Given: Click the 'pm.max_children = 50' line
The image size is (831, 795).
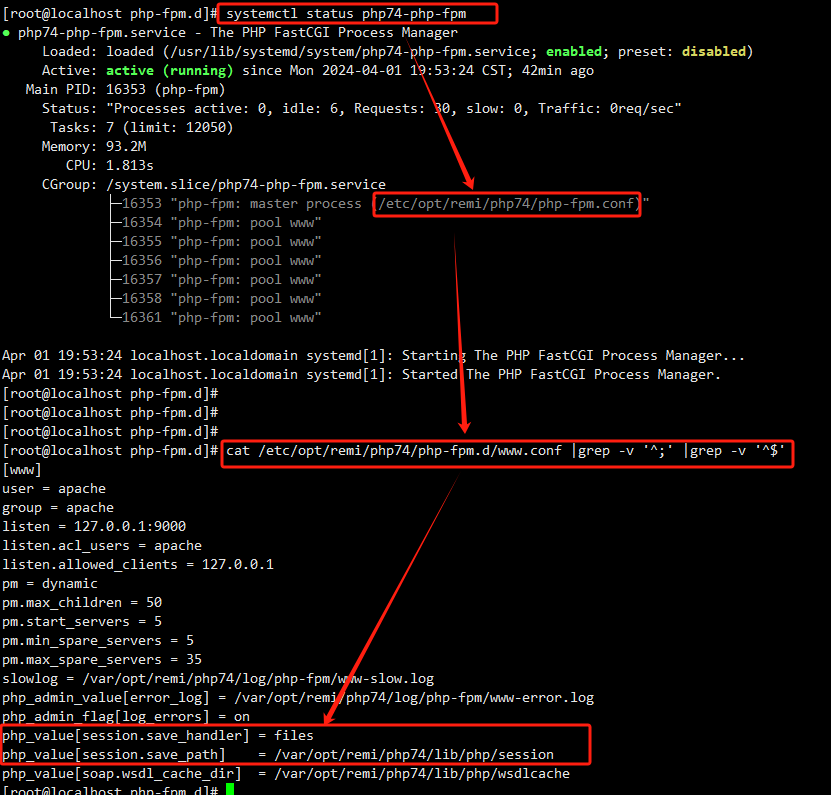Looking at the screenshot, I should [x=82, y=603].
